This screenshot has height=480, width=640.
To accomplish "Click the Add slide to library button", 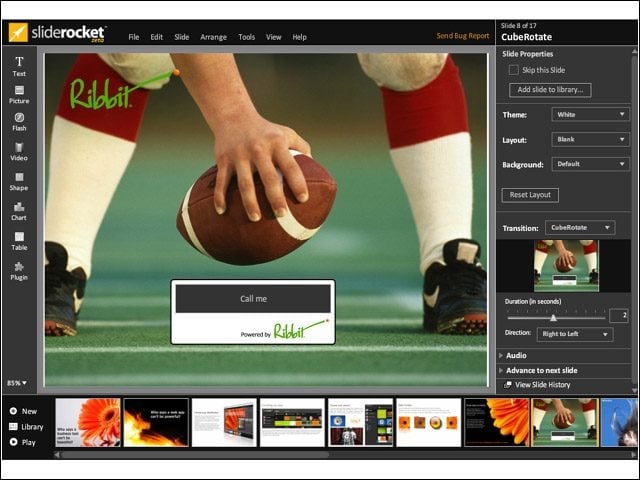I will point(550,90).
